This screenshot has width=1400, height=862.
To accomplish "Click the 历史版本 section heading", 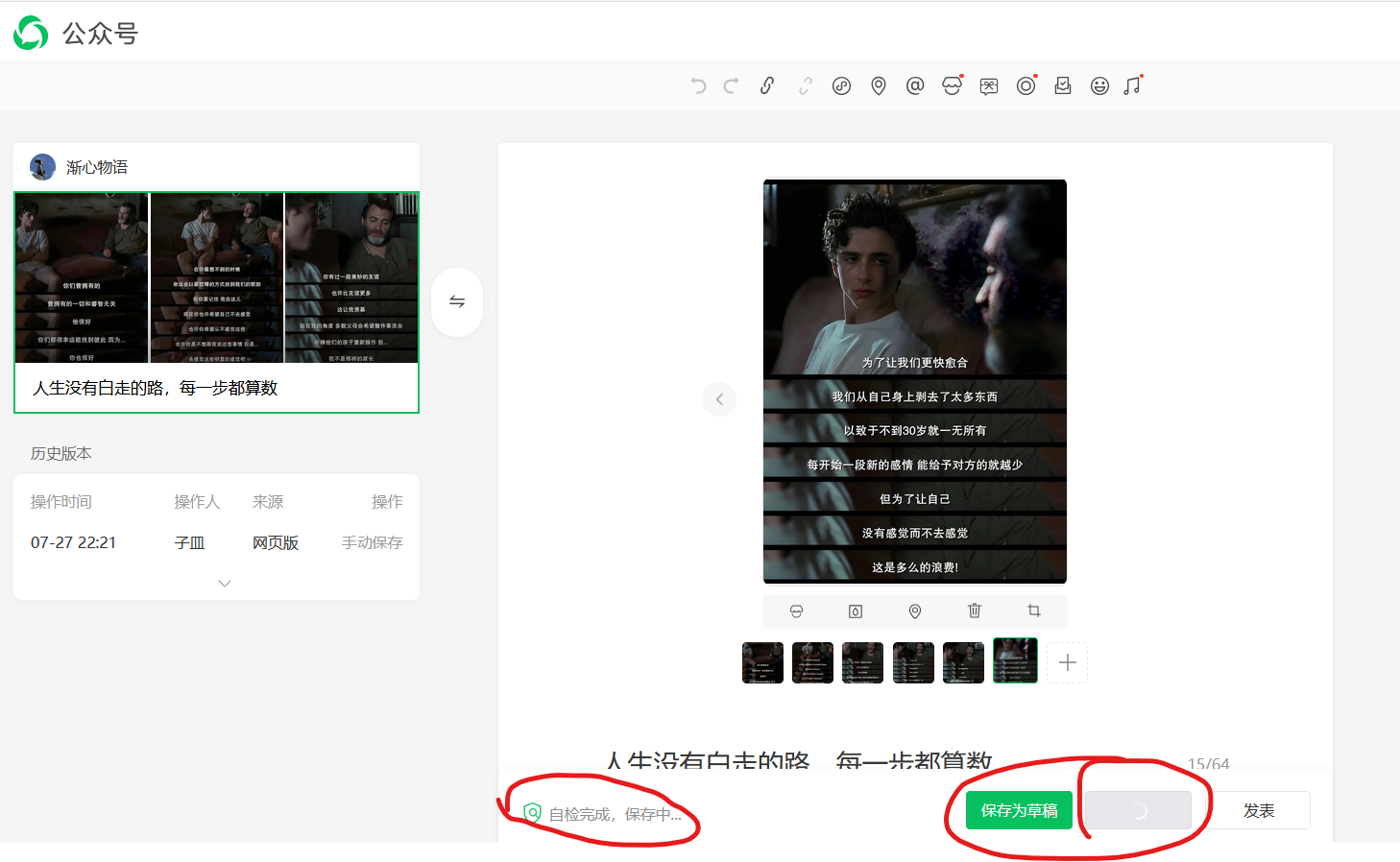I will point(60,453).
